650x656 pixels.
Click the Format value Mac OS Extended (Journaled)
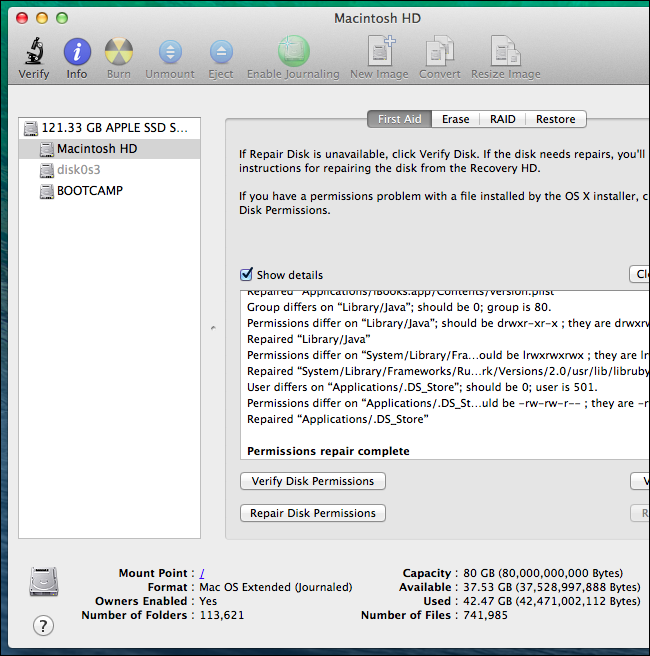click(276, 587)
